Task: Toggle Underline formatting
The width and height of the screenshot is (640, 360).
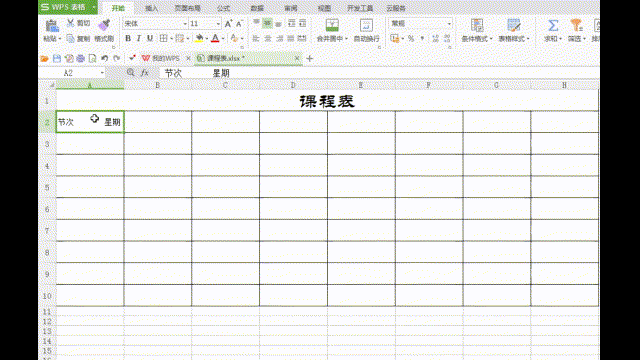Action: point(150,38)
